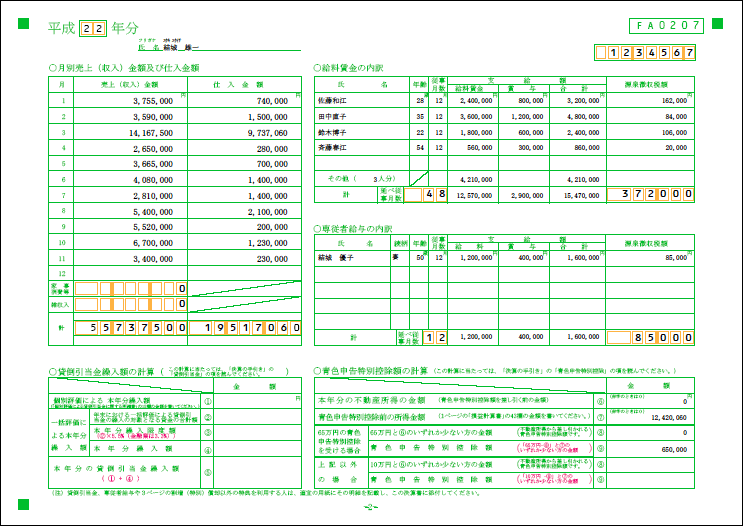Click 佐藤和江's withholding tax 162,000

[674, 100]
